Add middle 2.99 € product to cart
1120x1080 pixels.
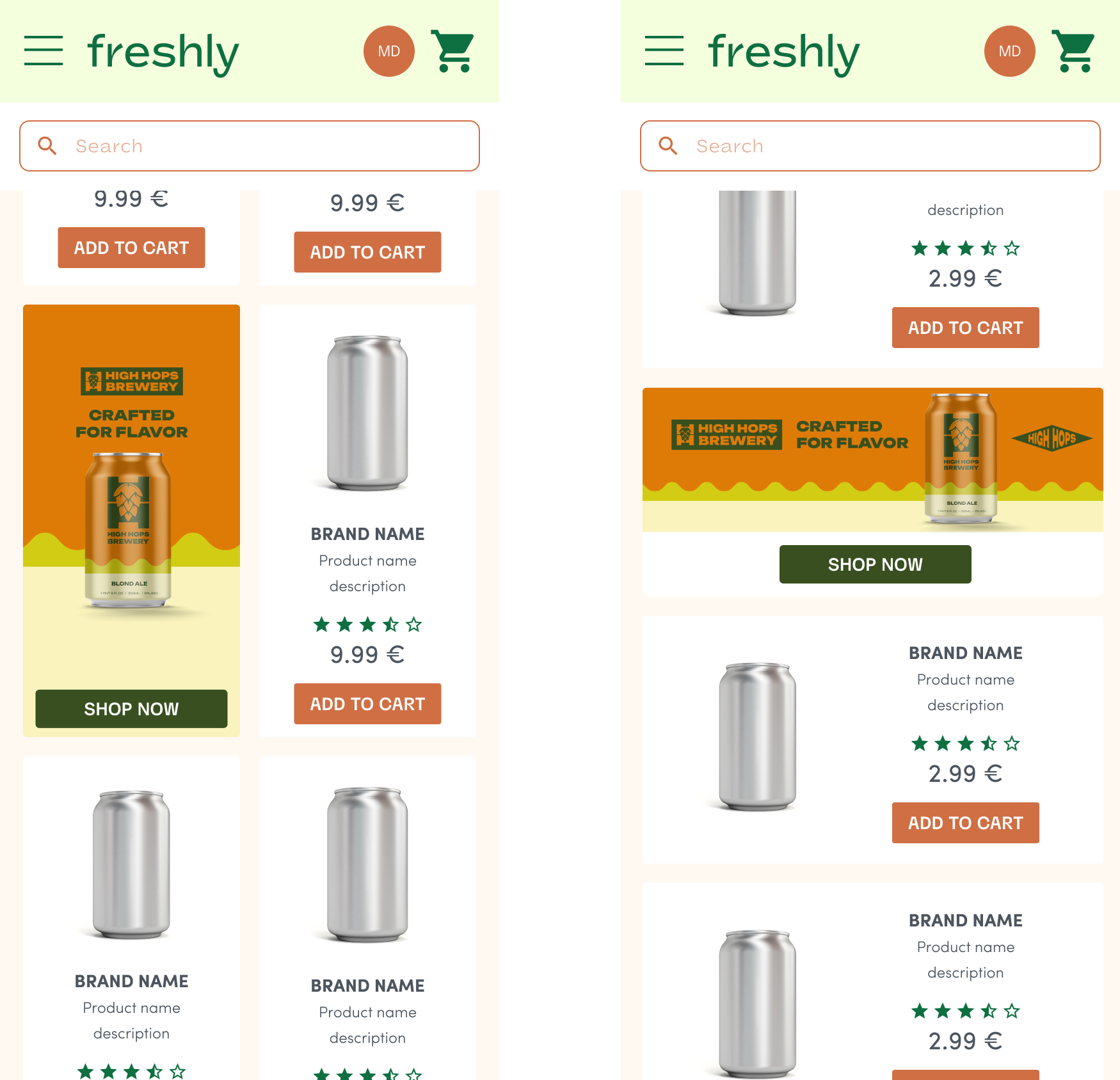[x=966, y=823]
